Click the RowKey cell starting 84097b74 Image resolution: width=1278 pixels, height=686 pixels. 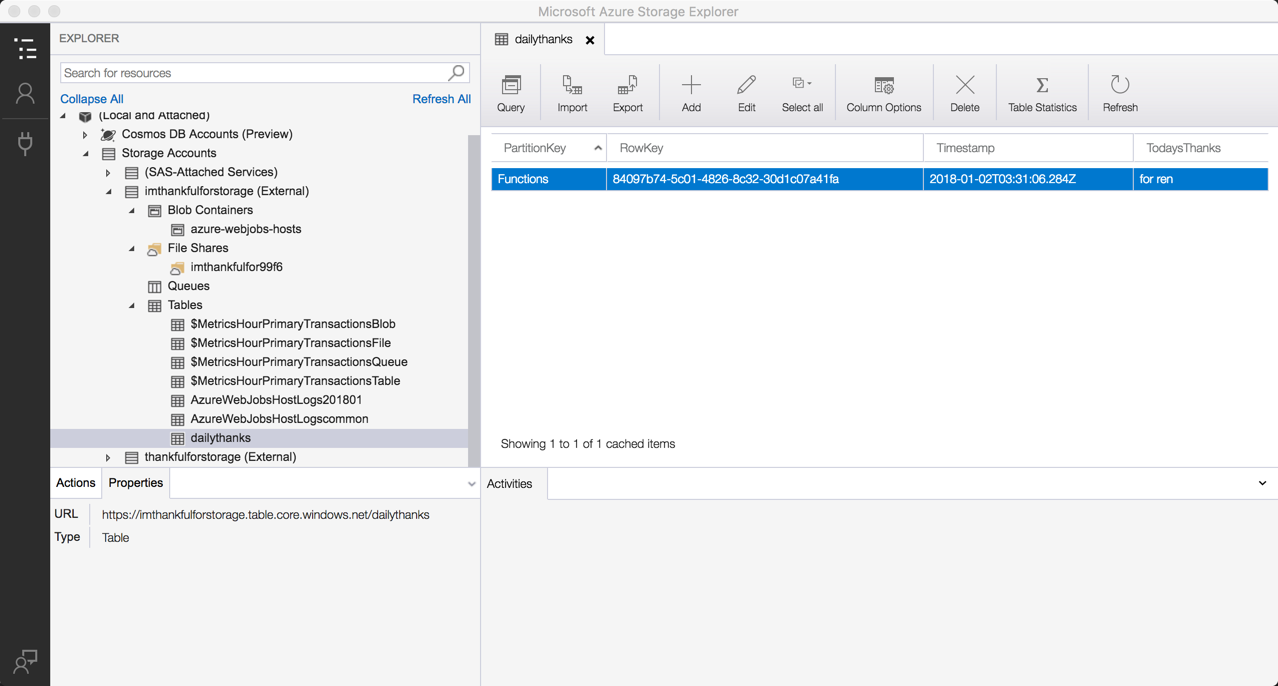coord(765,179)
